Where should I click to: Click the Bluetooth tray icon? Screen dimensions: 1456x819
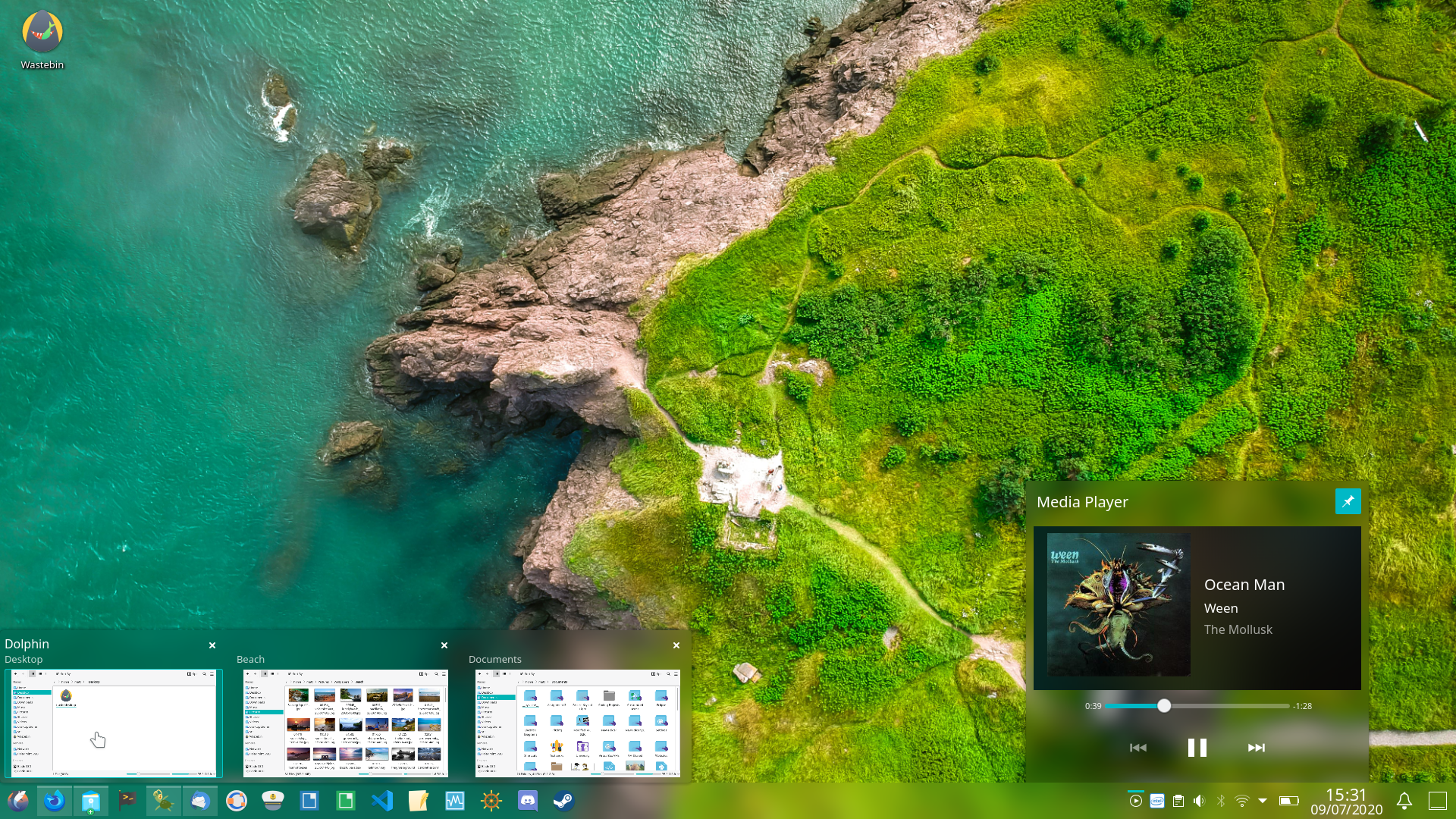(x=1221, y=801)
